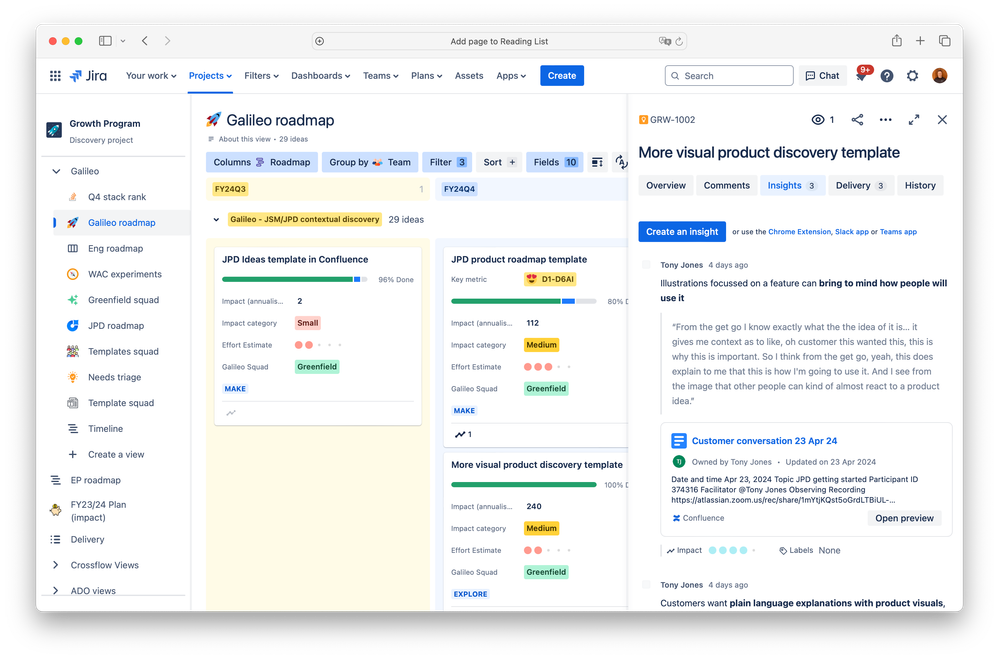The image size is (999, 659).
Task: Open the Growth Program project icon
Action: [54, 130]
